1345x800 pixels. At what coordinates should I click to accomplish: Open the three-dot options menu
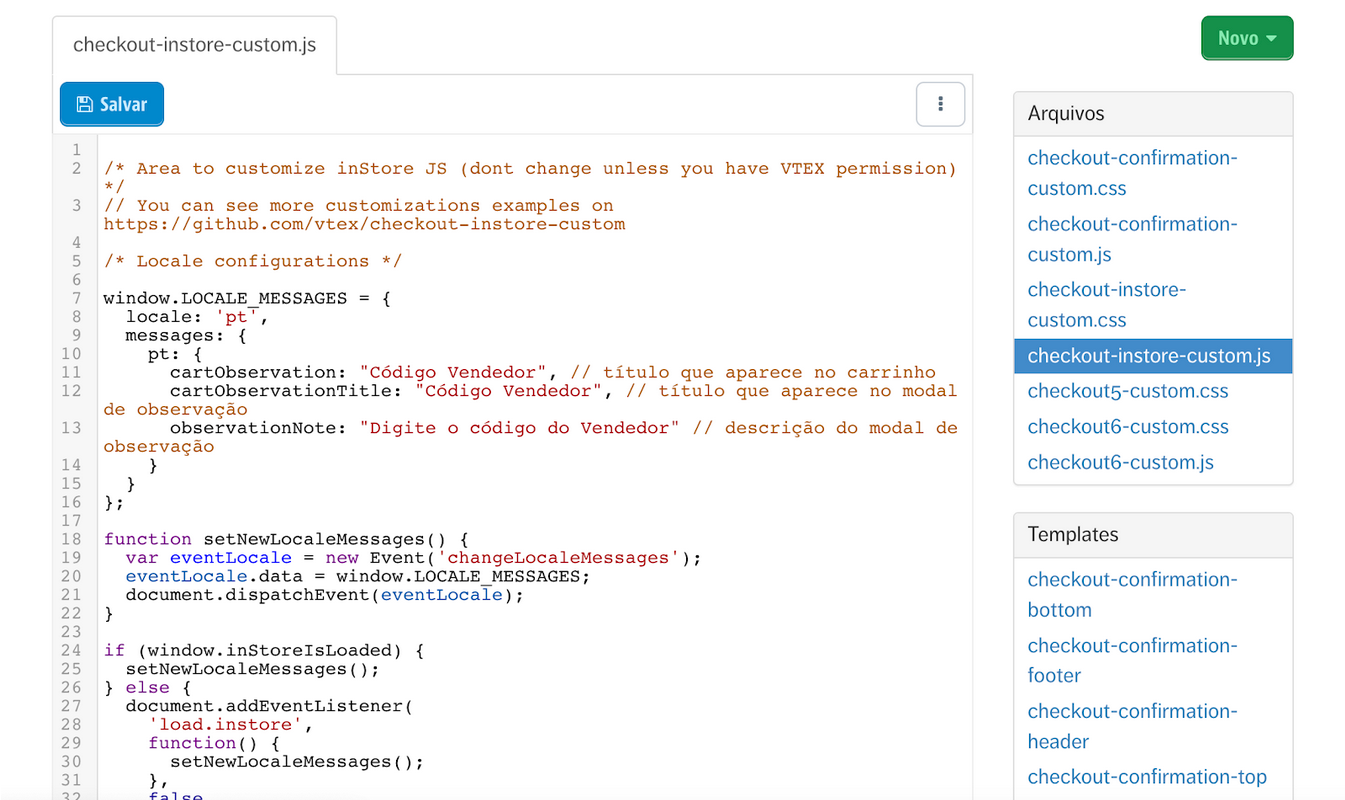pyautogui.click(x=940, y=104)
